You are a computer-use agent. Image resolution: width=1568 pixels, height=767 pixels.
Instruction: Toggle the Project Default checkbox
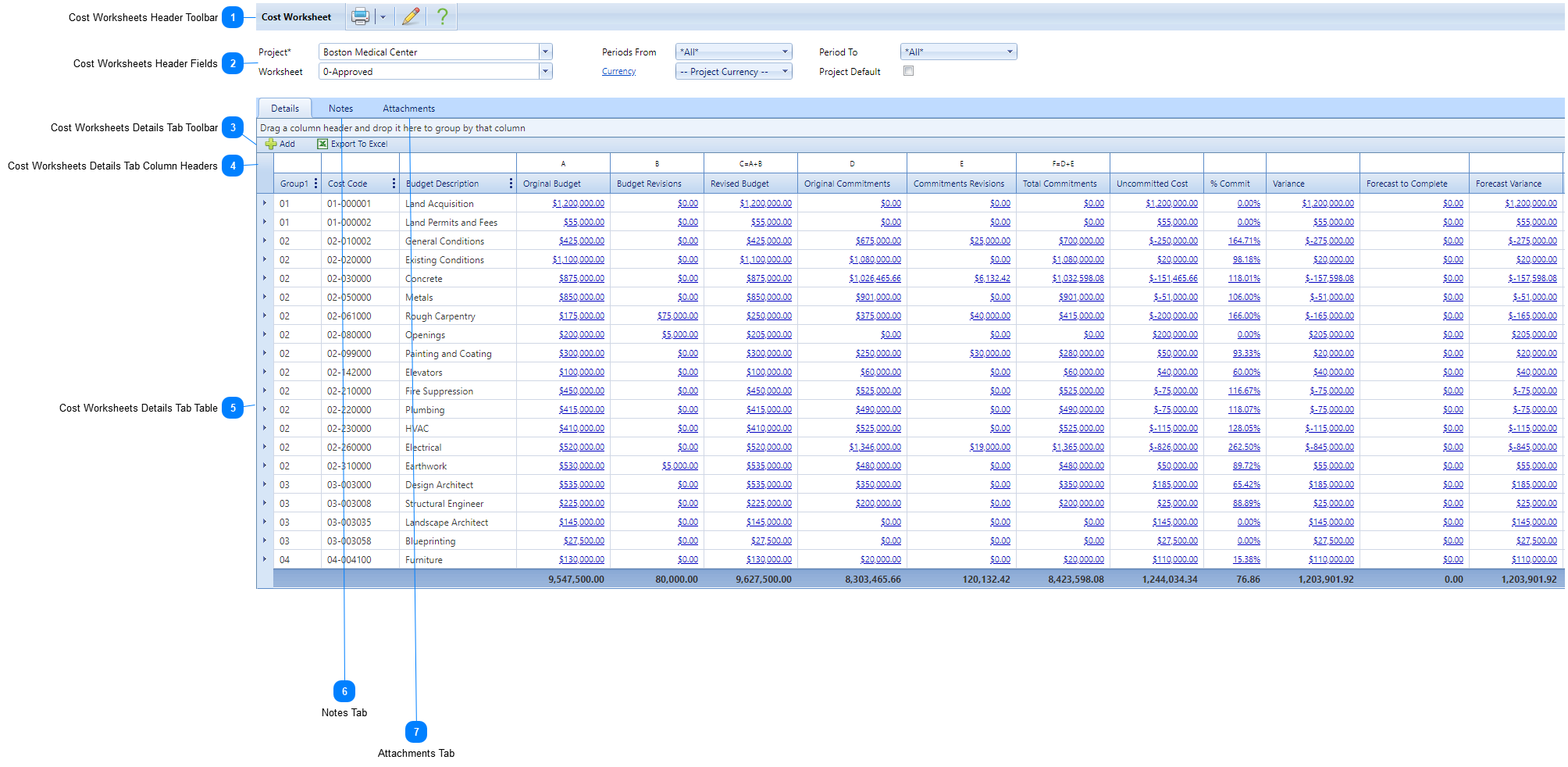coord(908,71)
